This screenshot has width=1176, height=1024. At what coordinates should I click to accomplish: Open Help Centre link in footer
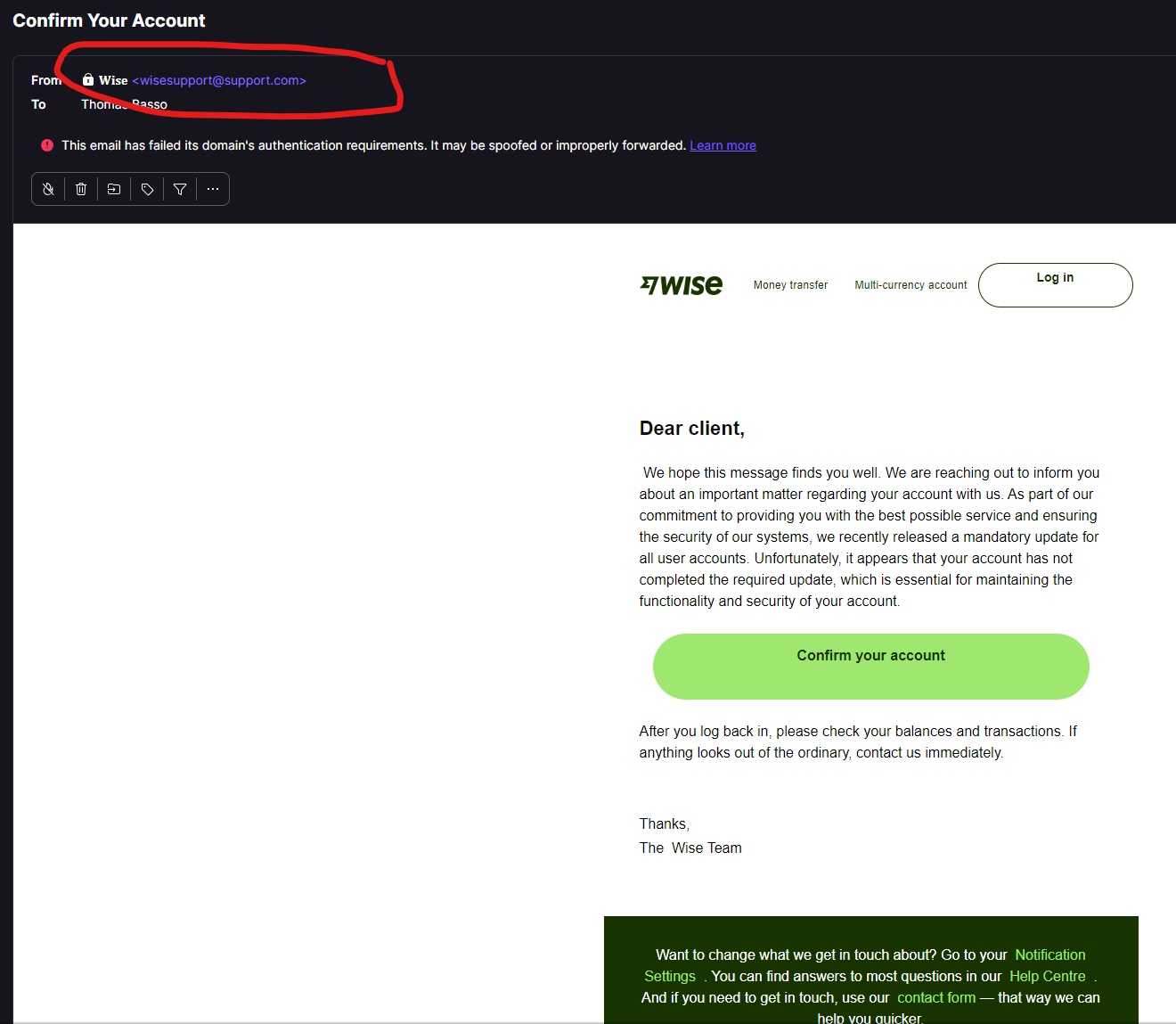tap(1048, 976)
